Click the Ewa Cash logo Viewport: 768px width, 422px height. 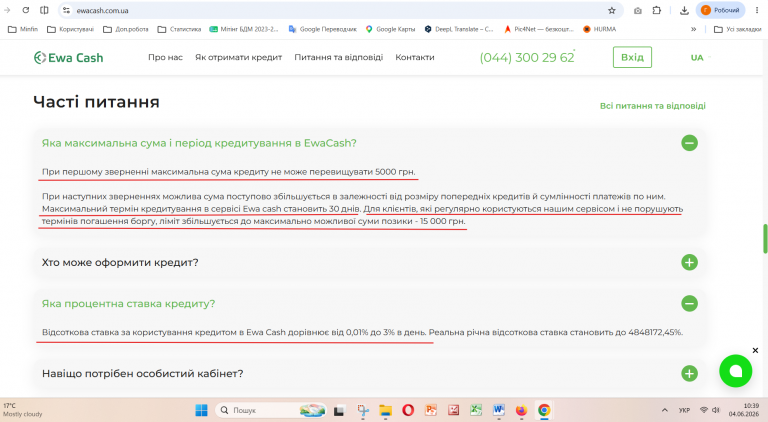(x=69, y=58)
